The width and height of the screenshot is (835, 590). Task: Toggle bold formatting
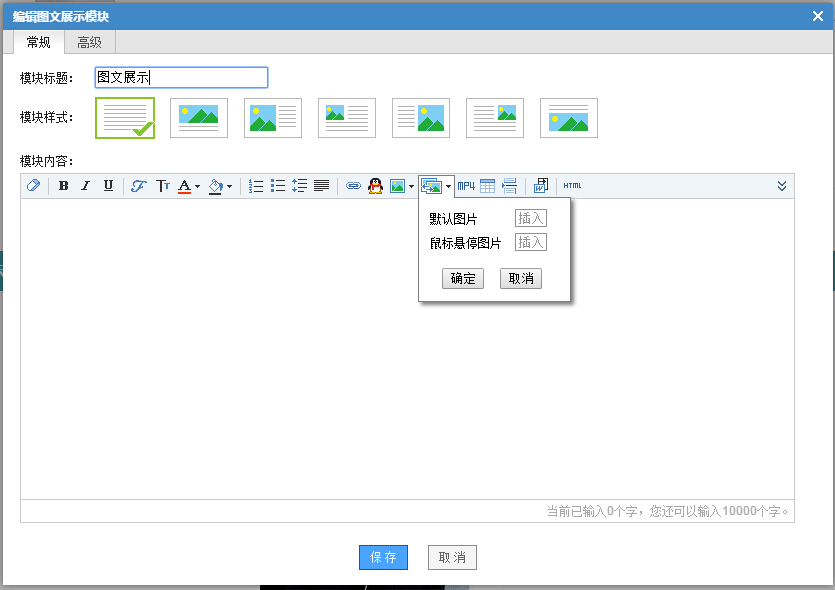point(64,186)
